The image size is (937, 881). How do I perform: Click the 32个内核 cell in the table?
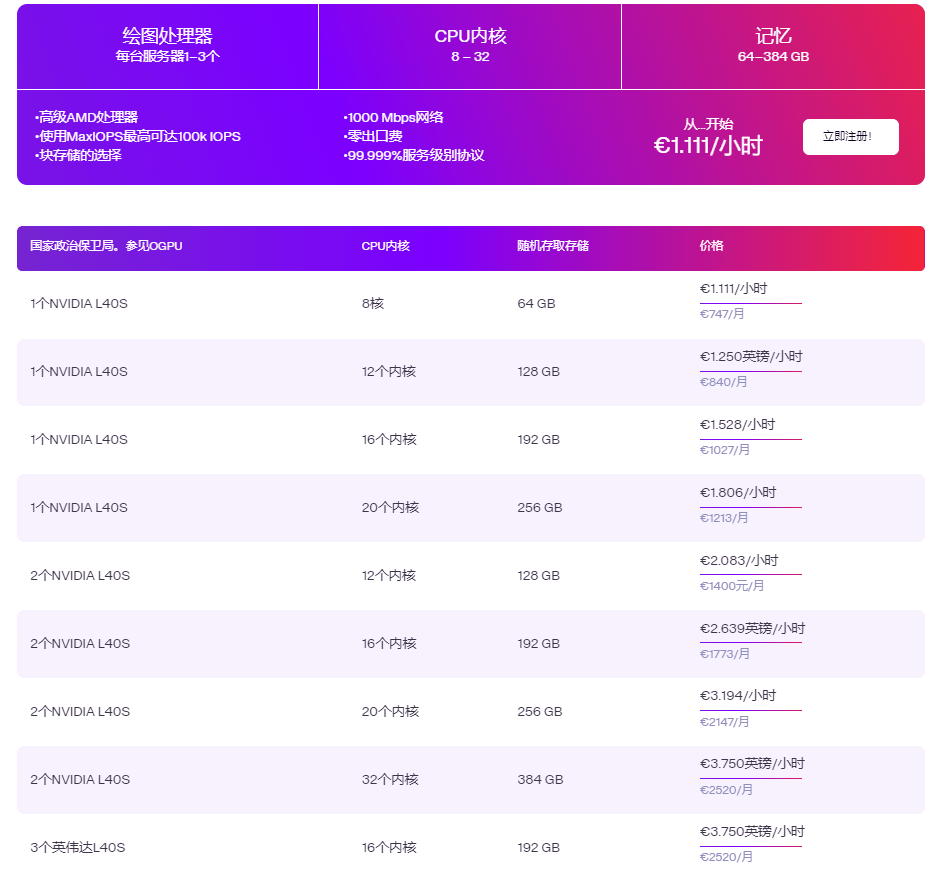click(x=390, y=780)
